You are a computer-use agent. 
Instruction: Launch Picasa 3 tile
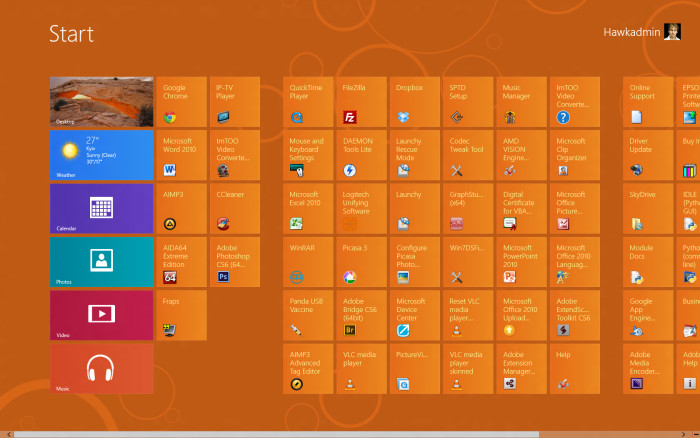coord(361,262)
